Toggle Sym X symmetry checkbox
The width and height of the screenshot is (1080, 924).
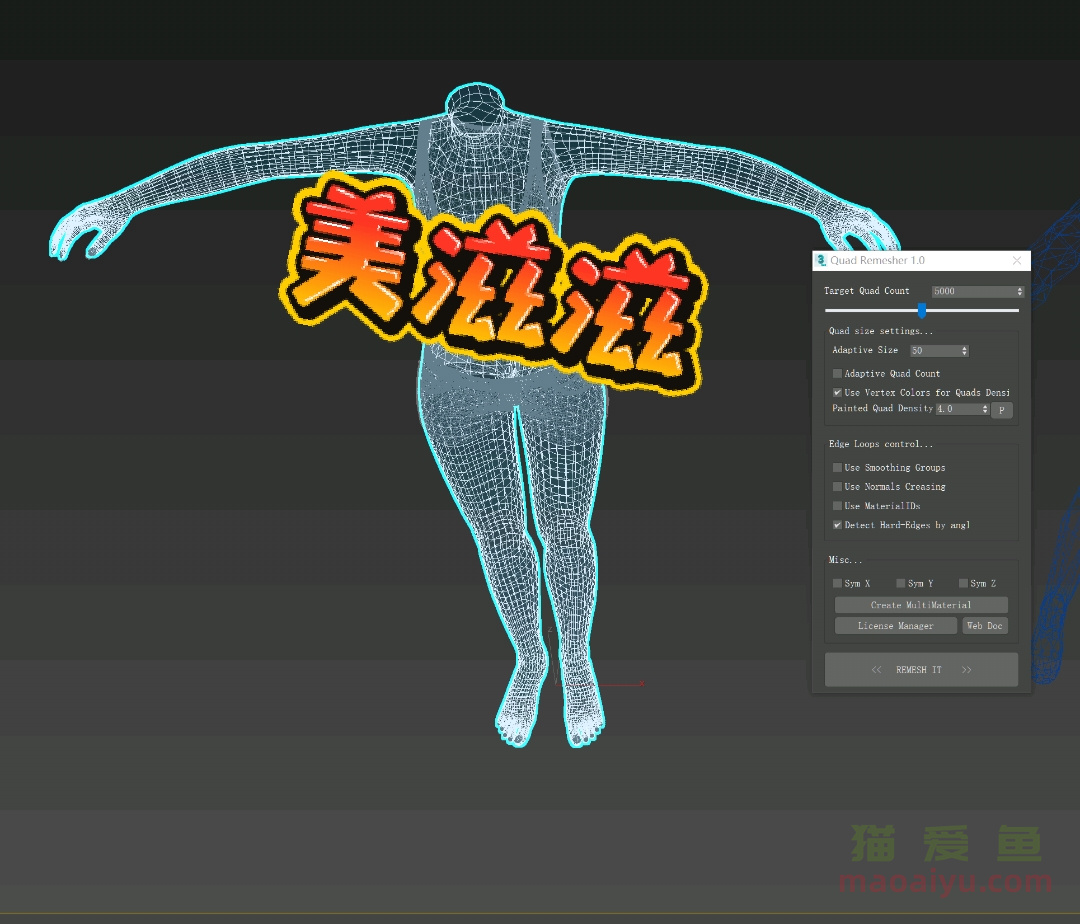(838, 584)
